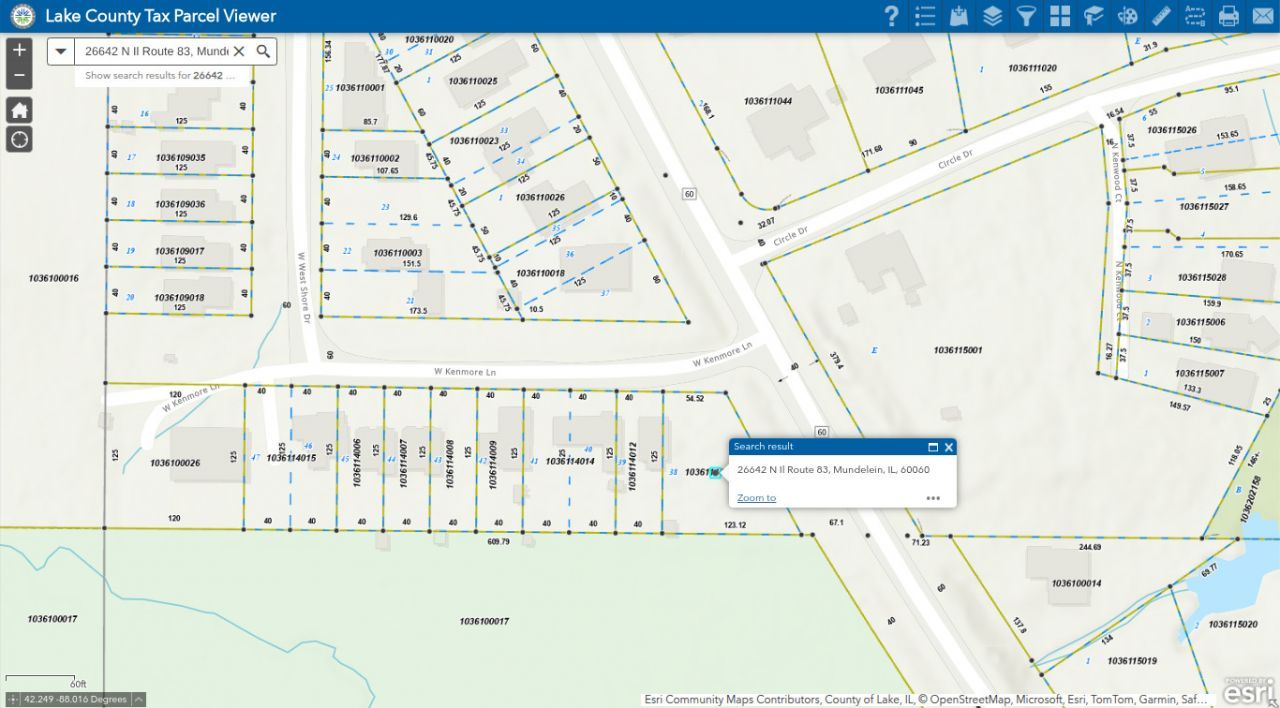1280x708 pixels.
Task: Open the Legend list icon
Action: click(x=925, y=16)
